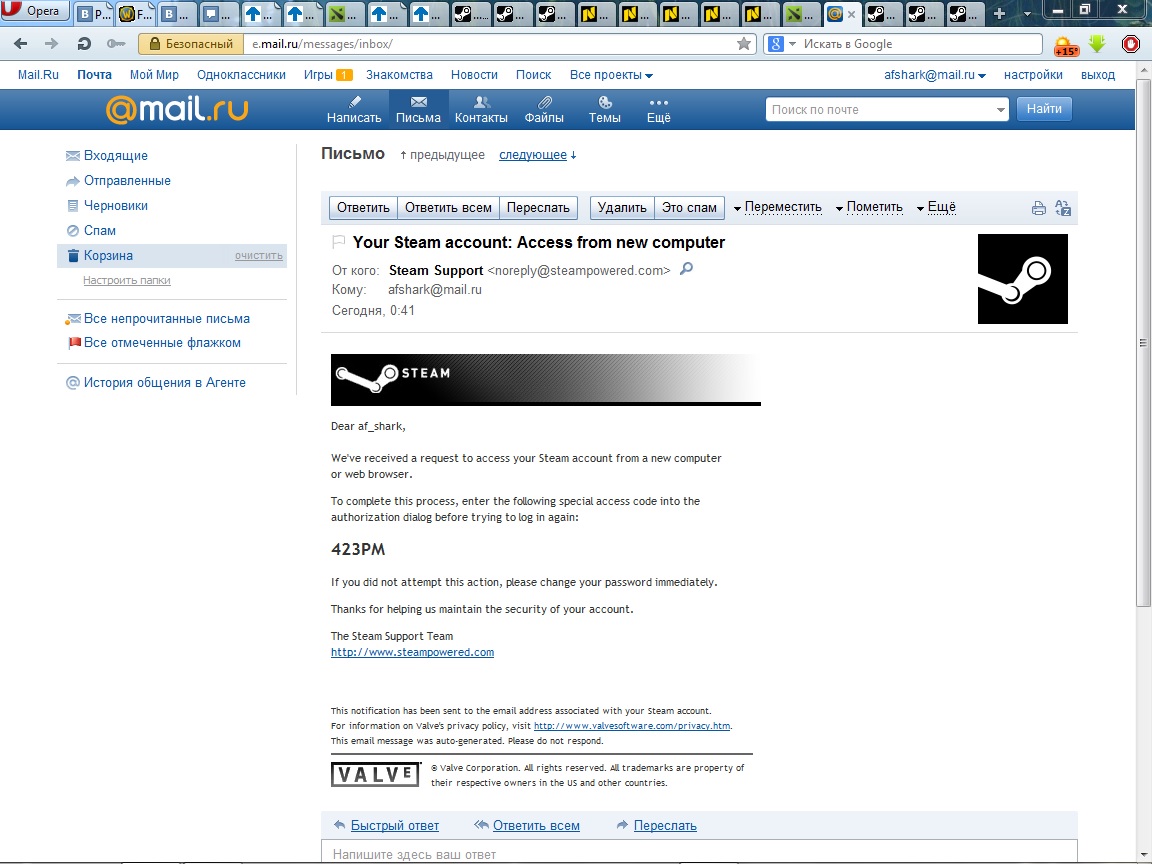The width and height of the screenshot is (1152, 864).
Task: Open Контакты in mail toolbar
Action: tap(481, 109)
